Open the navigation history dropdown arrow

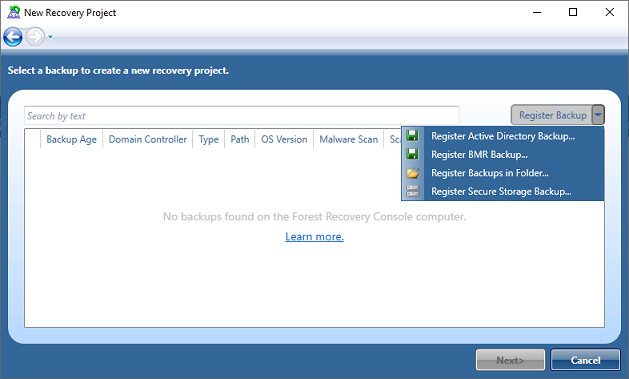pyautogui.click(x=51, y=37)
